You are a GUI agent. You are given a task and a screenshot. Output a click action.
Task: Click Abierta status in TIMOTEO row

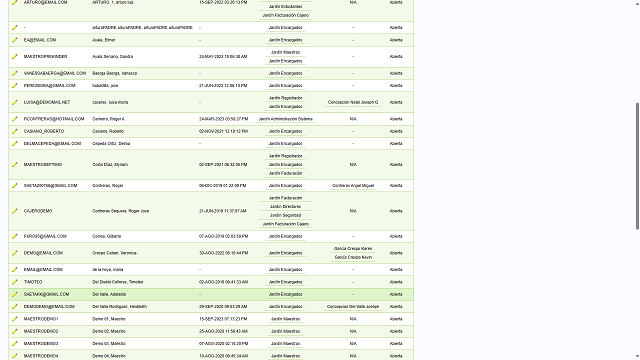coord(396,282)
